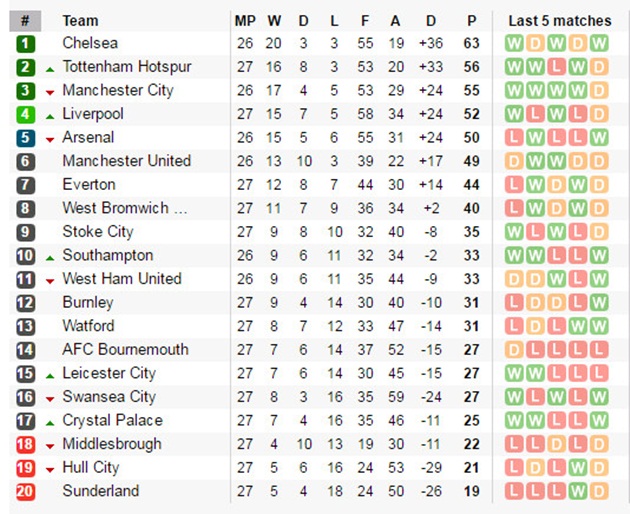Image resolution: width=630 pixels, height=514 pixels.
Task: Click the green up arrow beside Tottenham Hotspur
Action: point(50,70)
